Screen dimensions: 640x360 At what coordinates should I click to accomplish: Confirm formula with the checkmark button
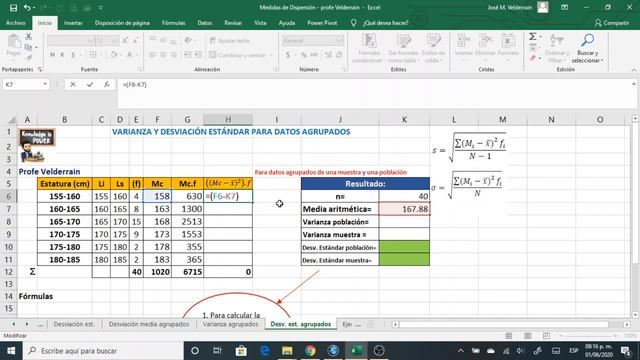point(90,84)
